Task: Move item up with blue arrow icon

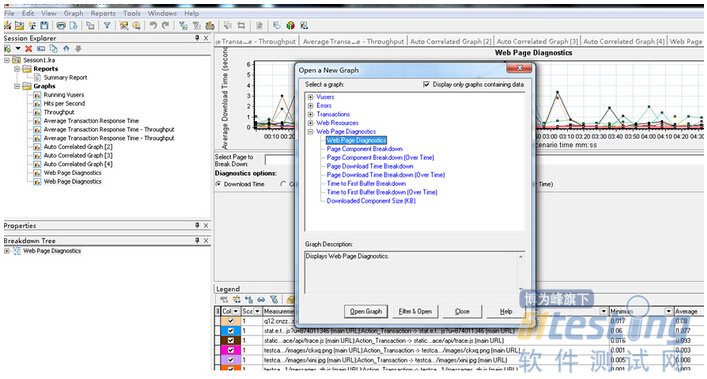Action: (66, 49)
